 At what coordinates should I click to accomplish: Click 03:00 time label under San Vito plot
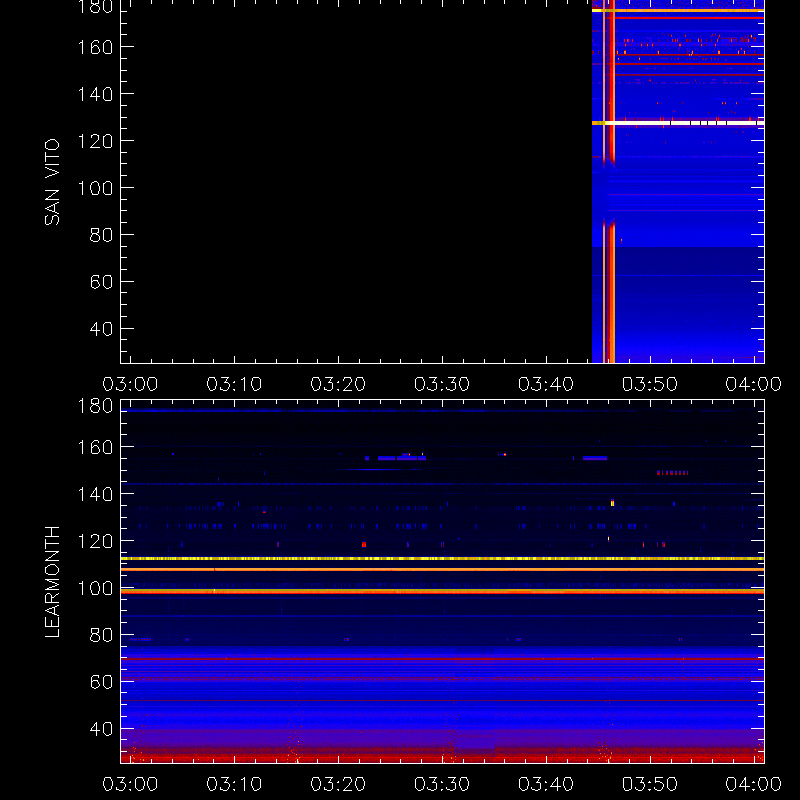(130, 384)
